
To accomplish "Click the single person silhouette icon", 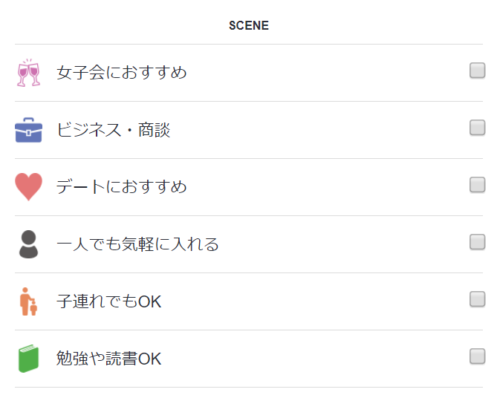I will pos(29,244).
